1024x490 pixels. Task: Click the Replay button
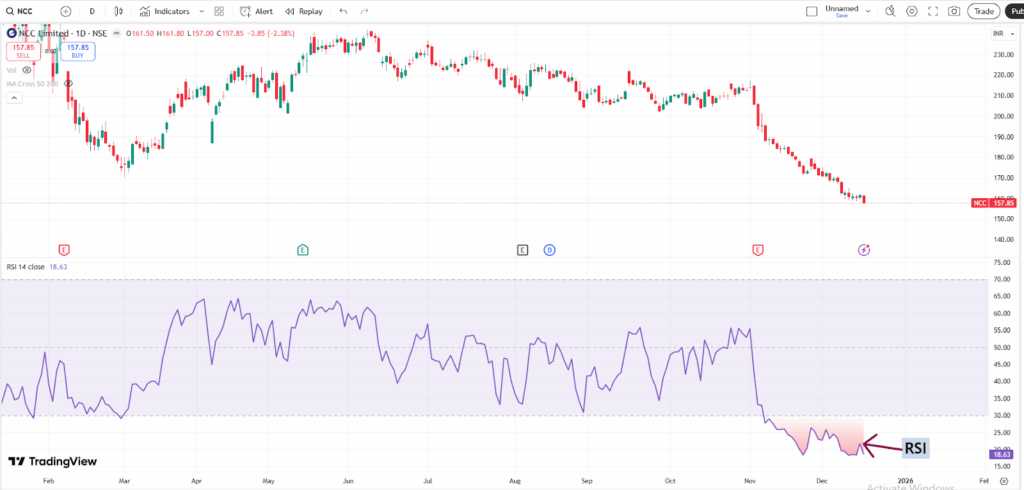[304, 11]
